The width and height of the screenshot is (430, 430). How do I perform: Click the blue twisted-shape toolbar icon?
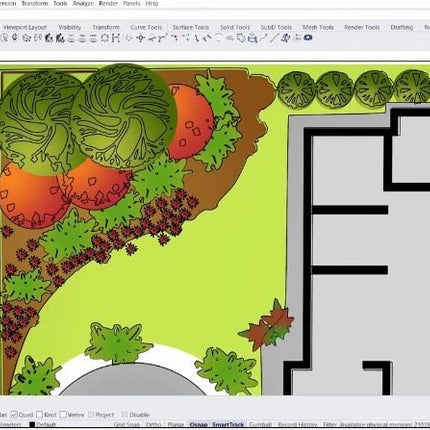coord(286,38)
